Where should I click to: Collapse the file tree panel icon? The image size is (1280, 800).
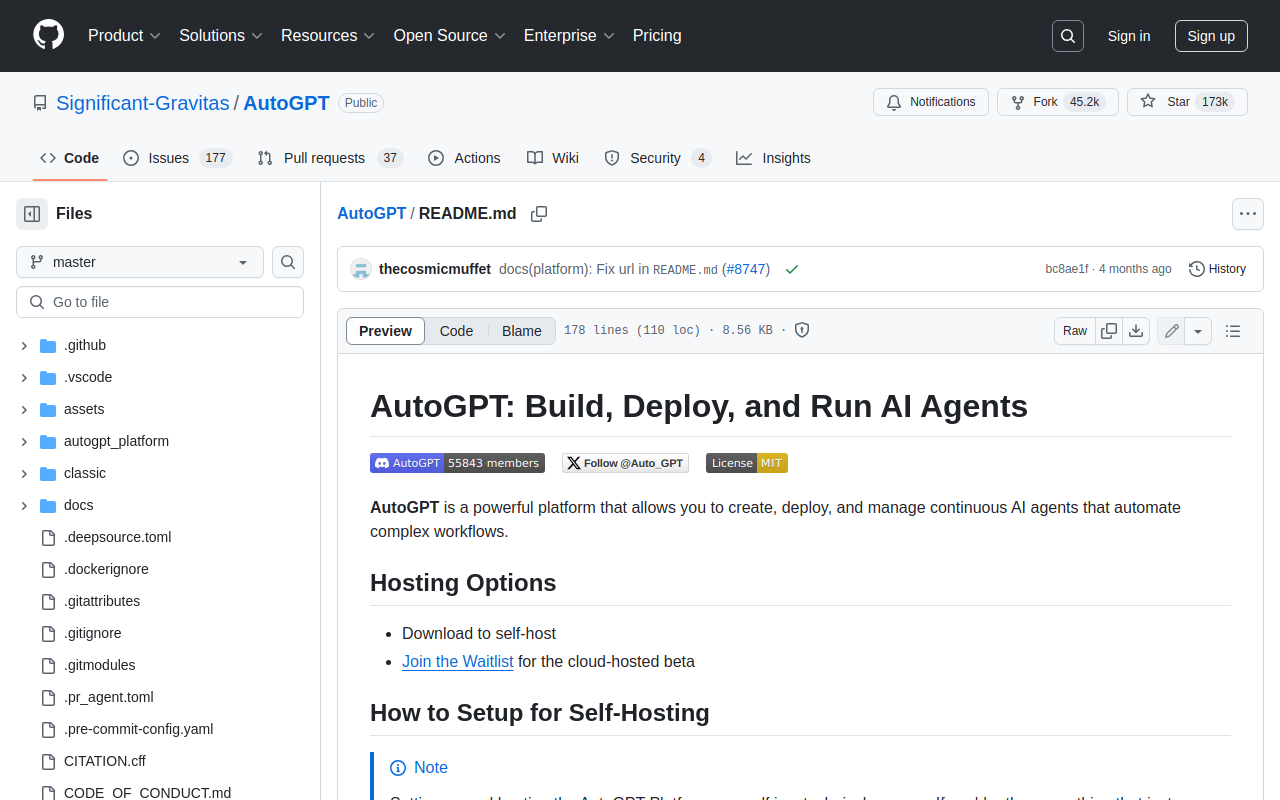(x=32, y=214)
